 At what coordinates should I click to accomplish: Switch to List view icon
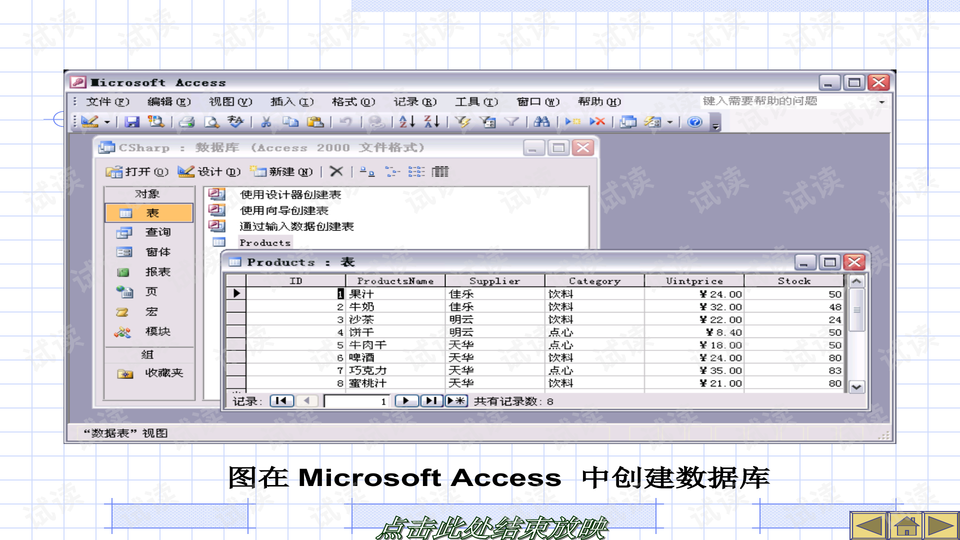click(416, 172)
